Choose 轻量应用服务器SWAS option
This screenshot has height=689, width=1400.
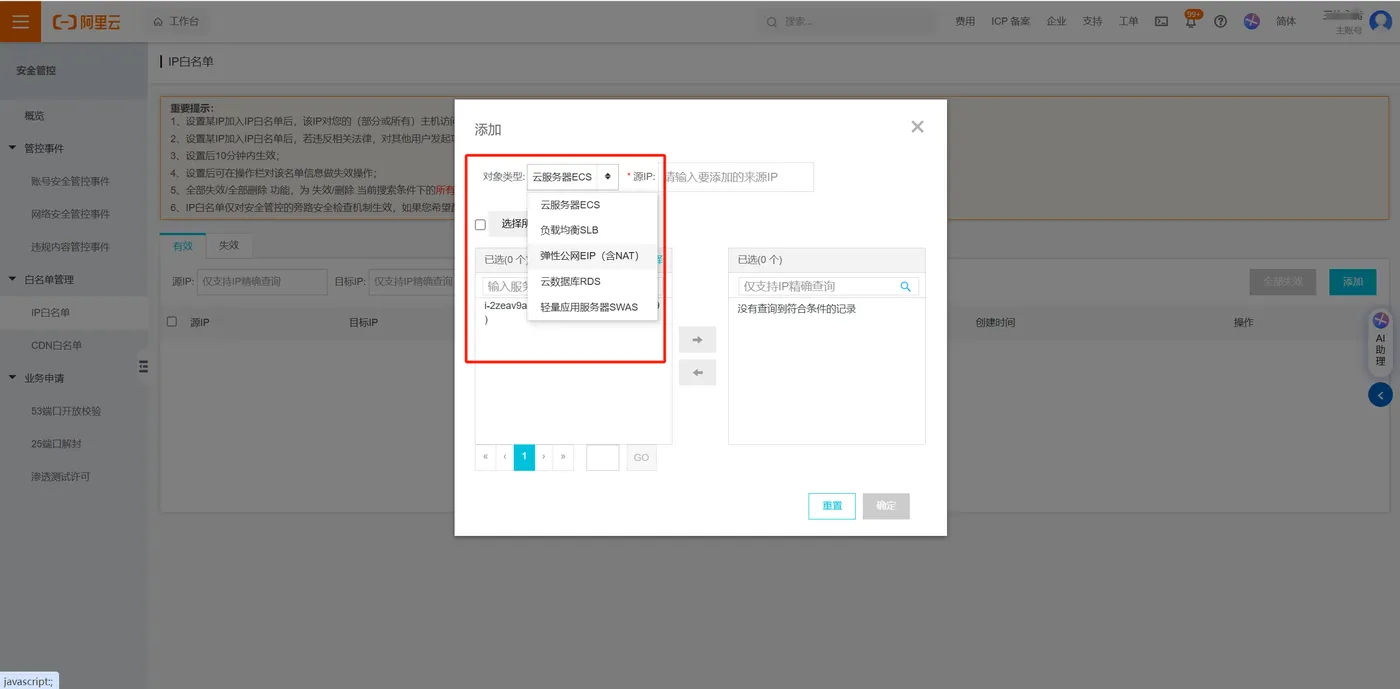tap(592, 307)
